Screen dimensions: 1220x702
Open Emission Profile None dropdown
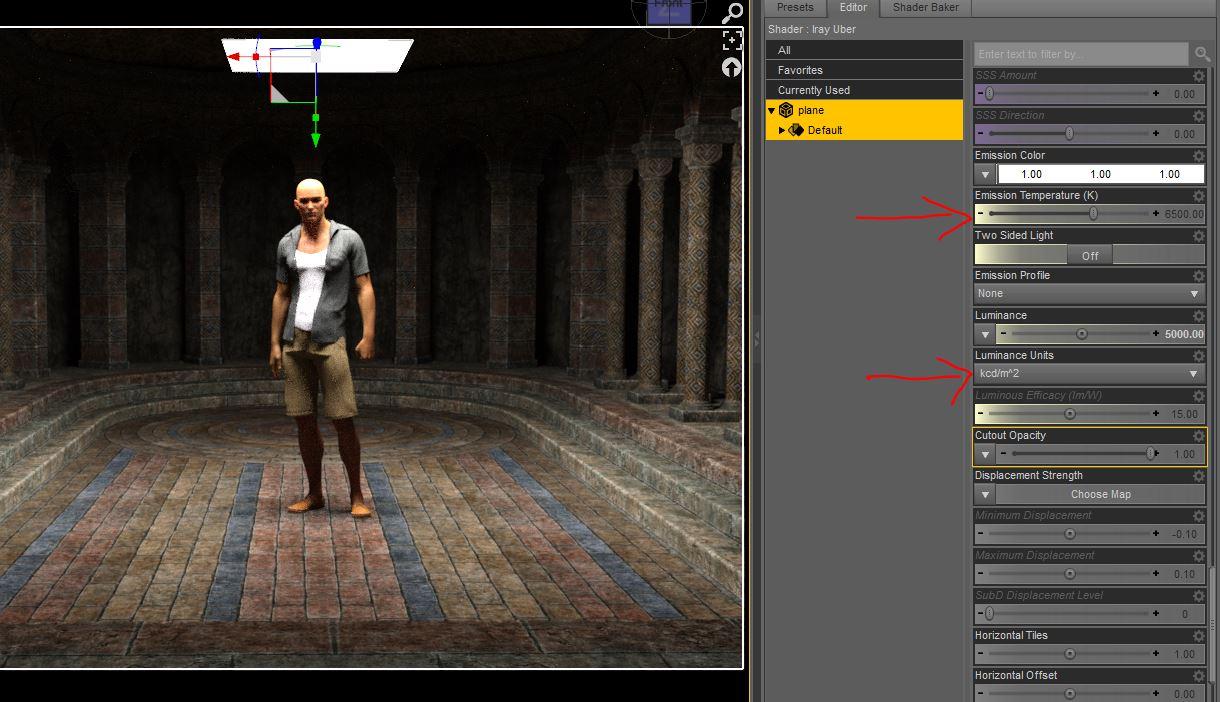[x=1090, y=294]
